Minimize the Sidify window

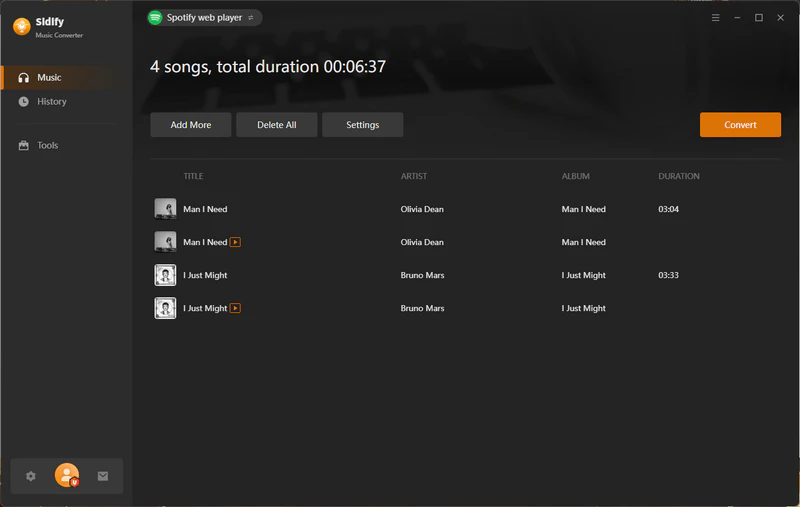[x=737, y=18]
